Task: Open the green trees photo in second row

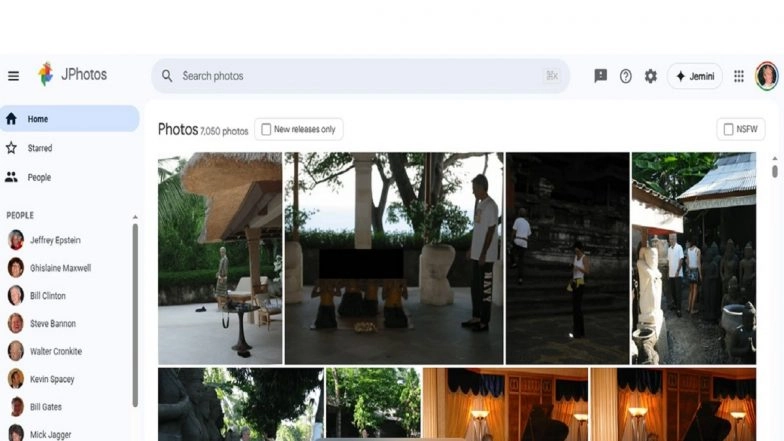Action: [374, 404]
